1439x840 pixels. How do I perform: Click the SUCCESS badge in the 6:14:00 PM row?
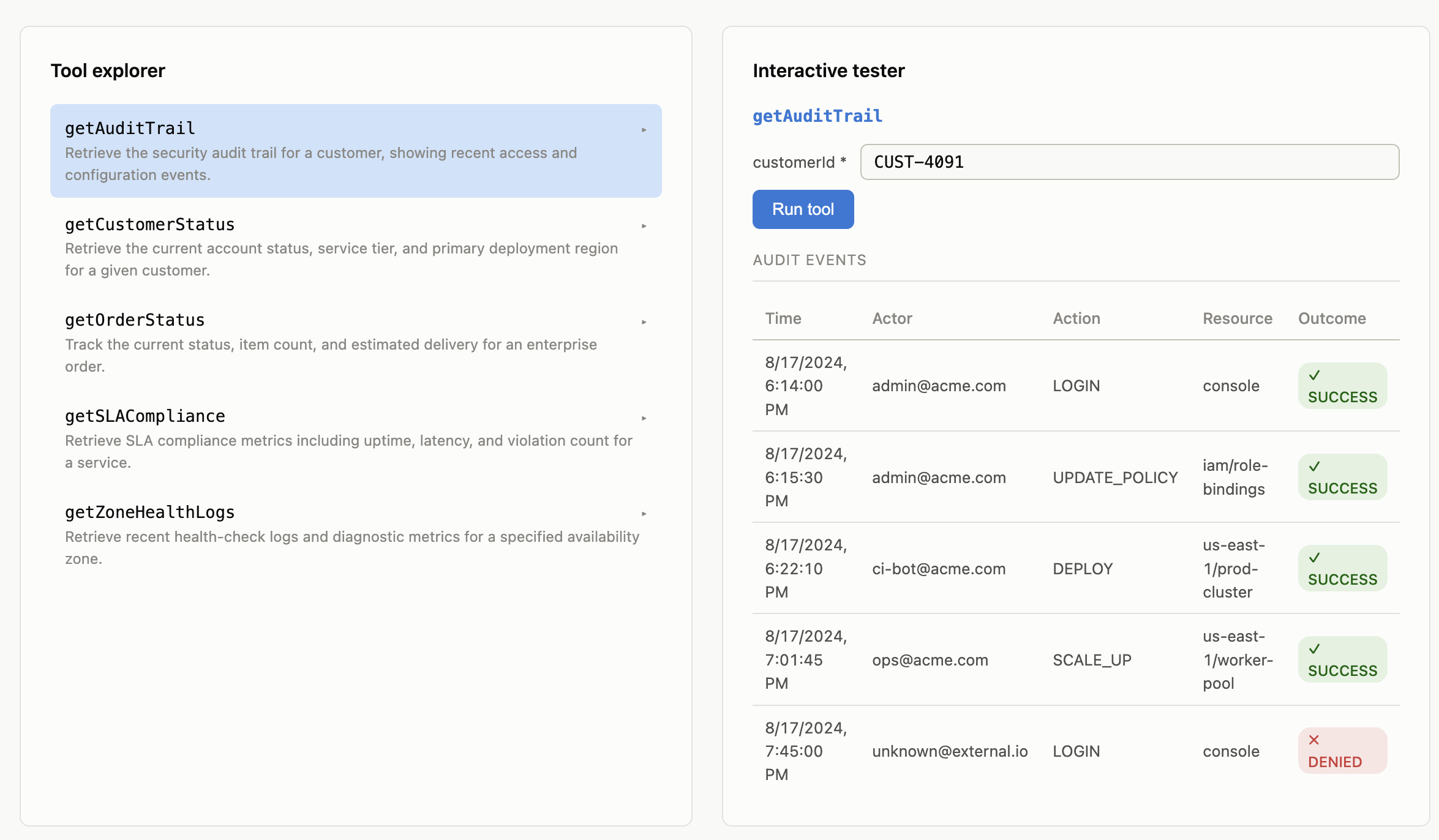(x=1342, y=386)
